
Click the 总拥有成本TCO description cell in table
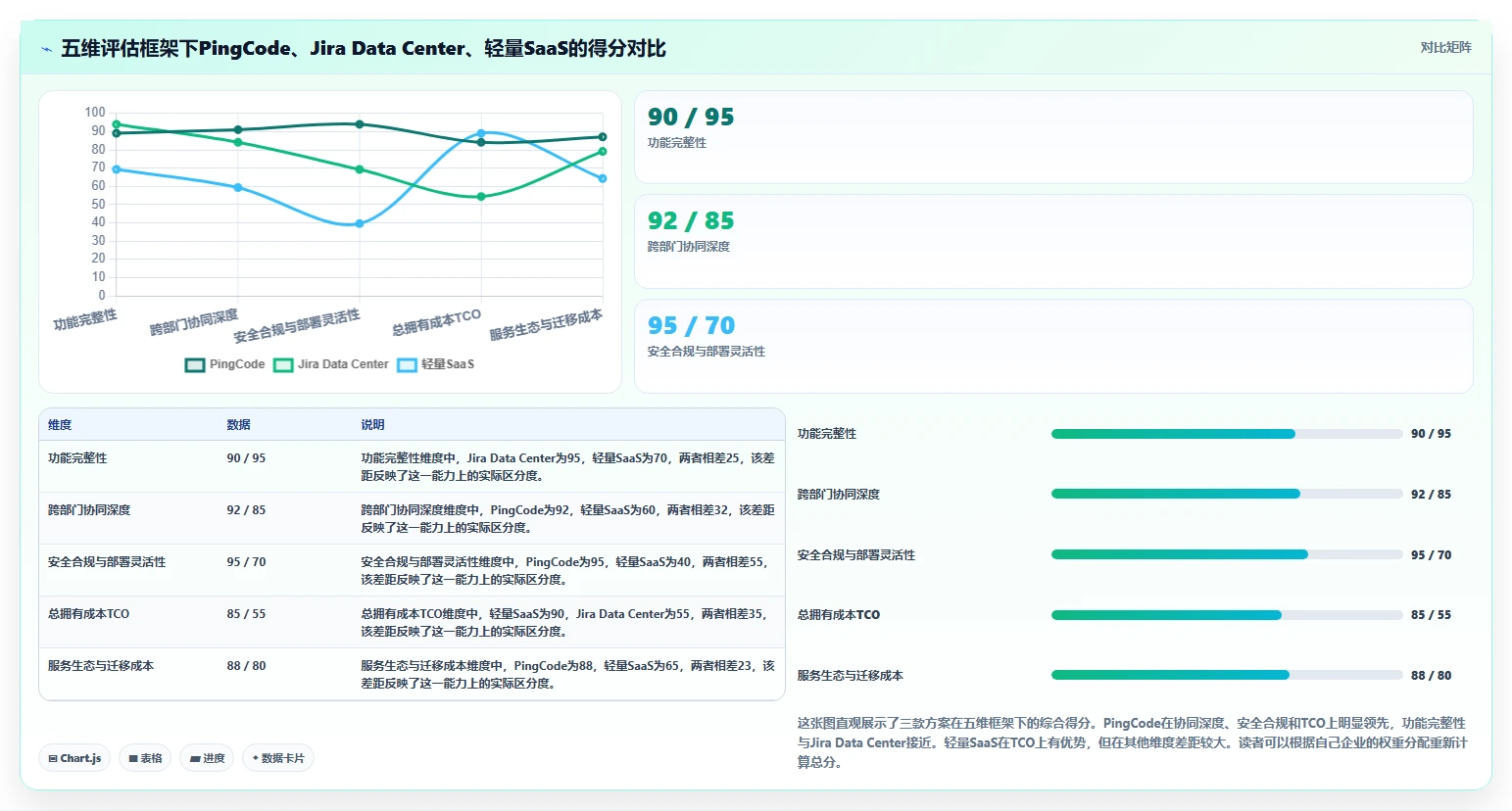tap(567, 623)
